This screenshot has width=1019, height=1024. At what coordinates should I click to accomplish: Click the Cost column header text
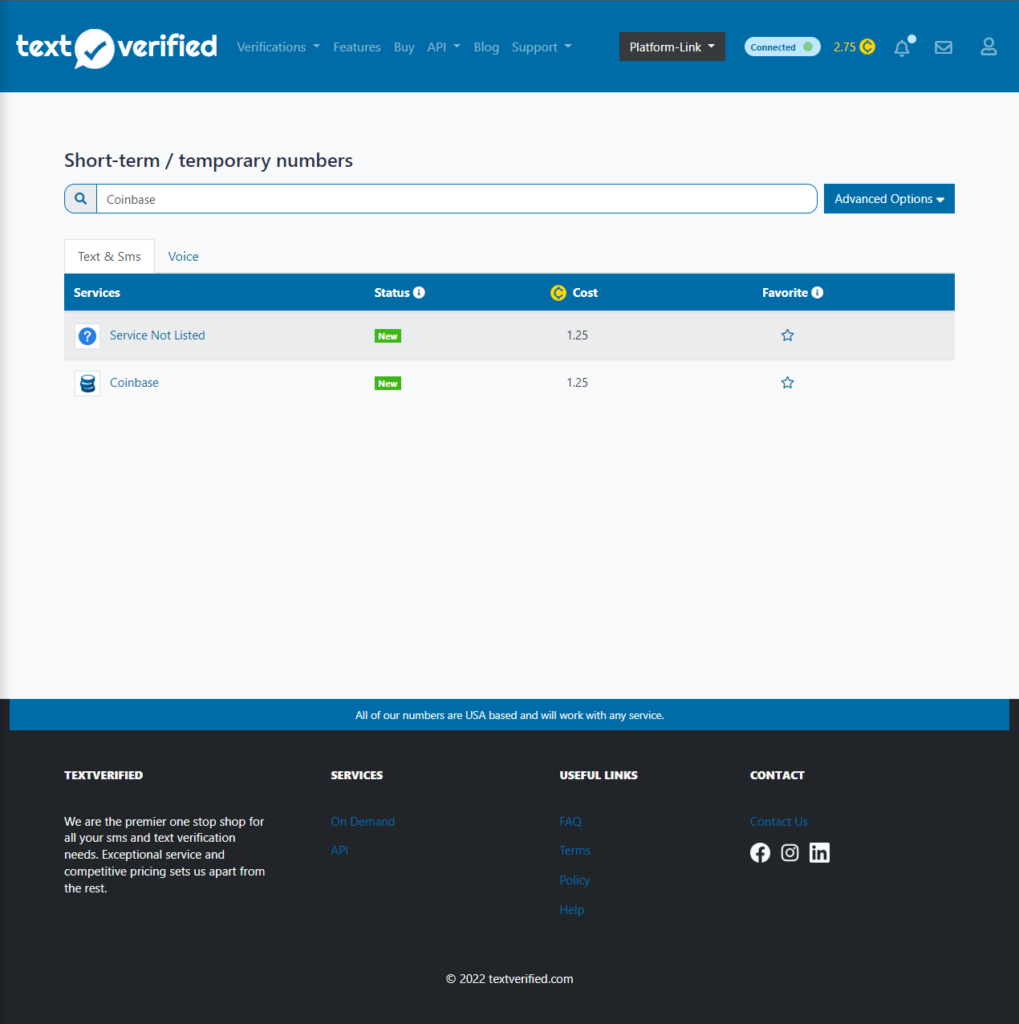[585, 293]
